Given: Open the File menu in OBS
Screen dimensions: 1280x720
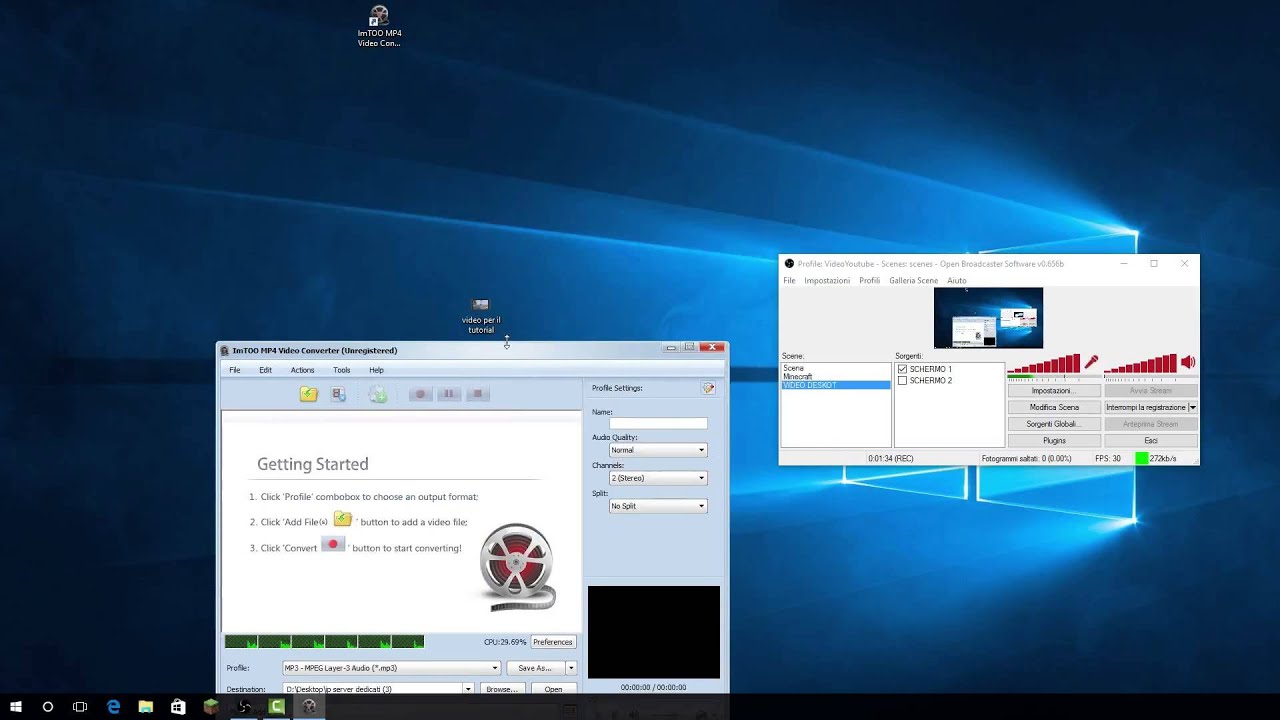Looking at the screenshot, I should [789, 281].
